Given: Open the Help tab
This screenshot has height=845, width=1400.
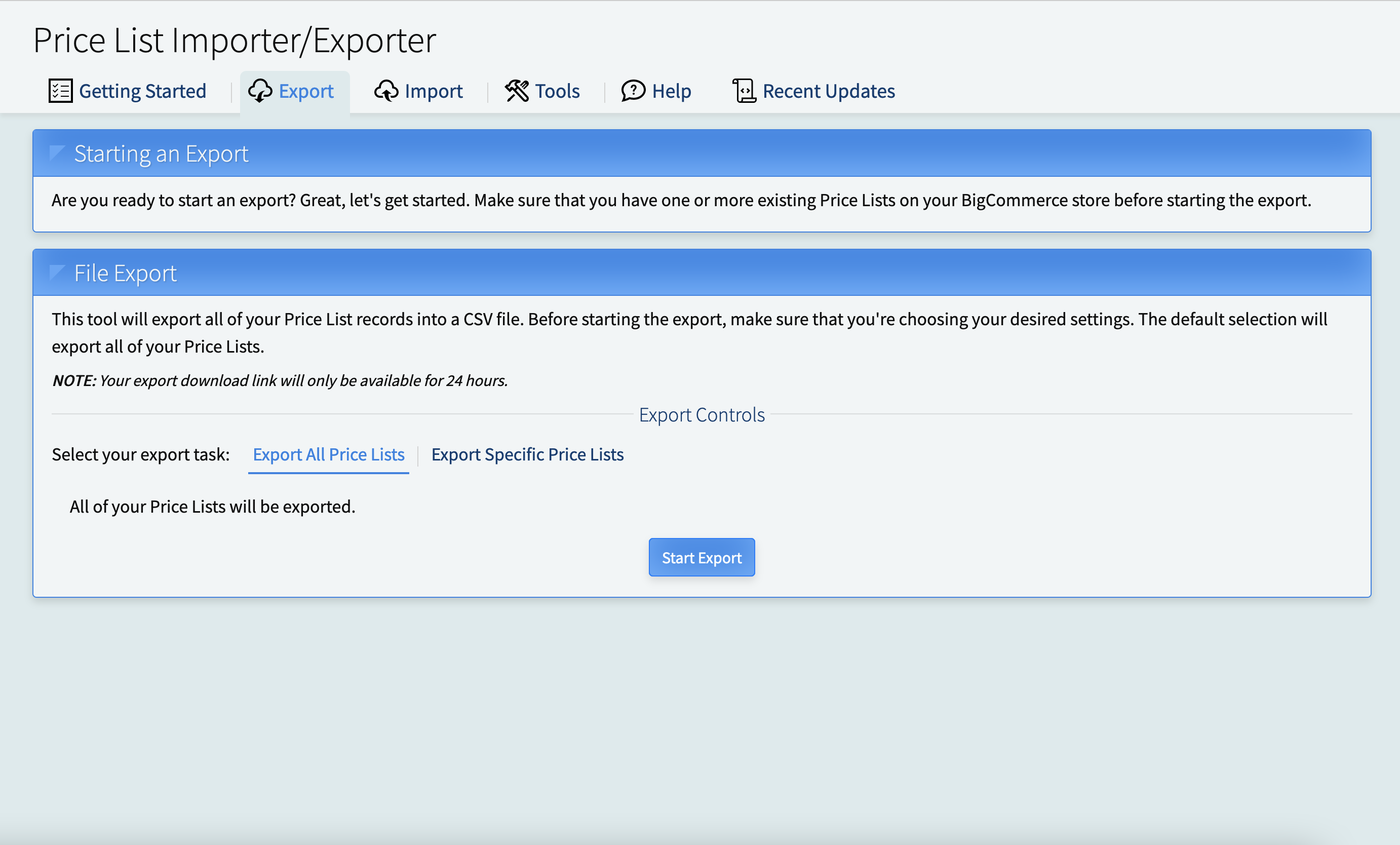Looking at the screenshot, I should (656, 91).
